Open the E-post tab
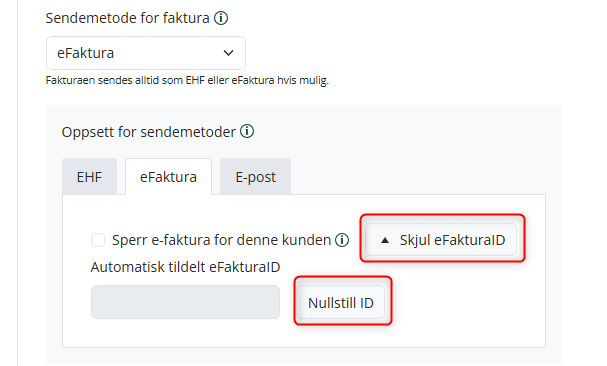607x366 pixels. click(x=255, y=177)
